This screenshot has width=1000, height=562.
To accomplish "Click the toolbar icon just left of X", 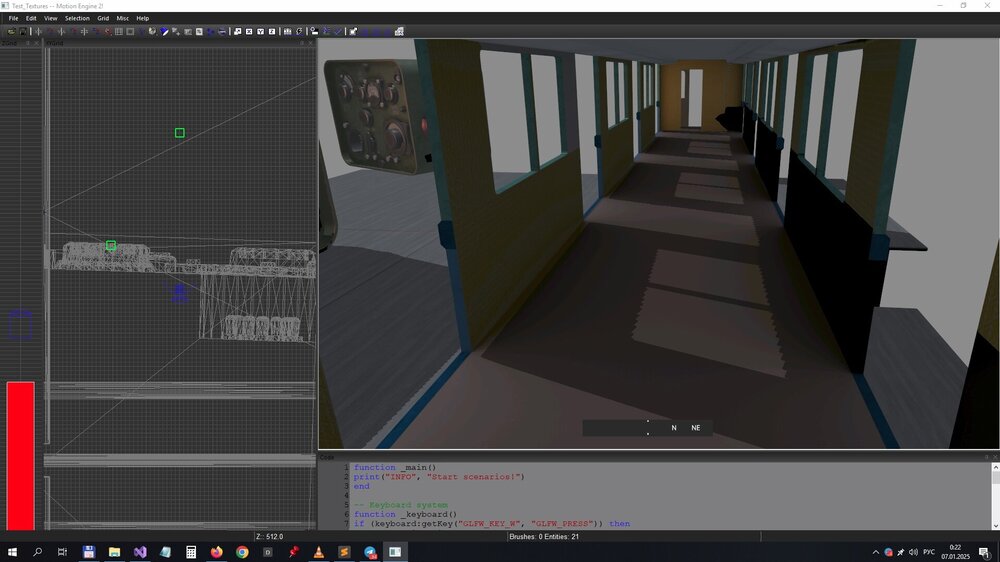I will tap(237, 31).
